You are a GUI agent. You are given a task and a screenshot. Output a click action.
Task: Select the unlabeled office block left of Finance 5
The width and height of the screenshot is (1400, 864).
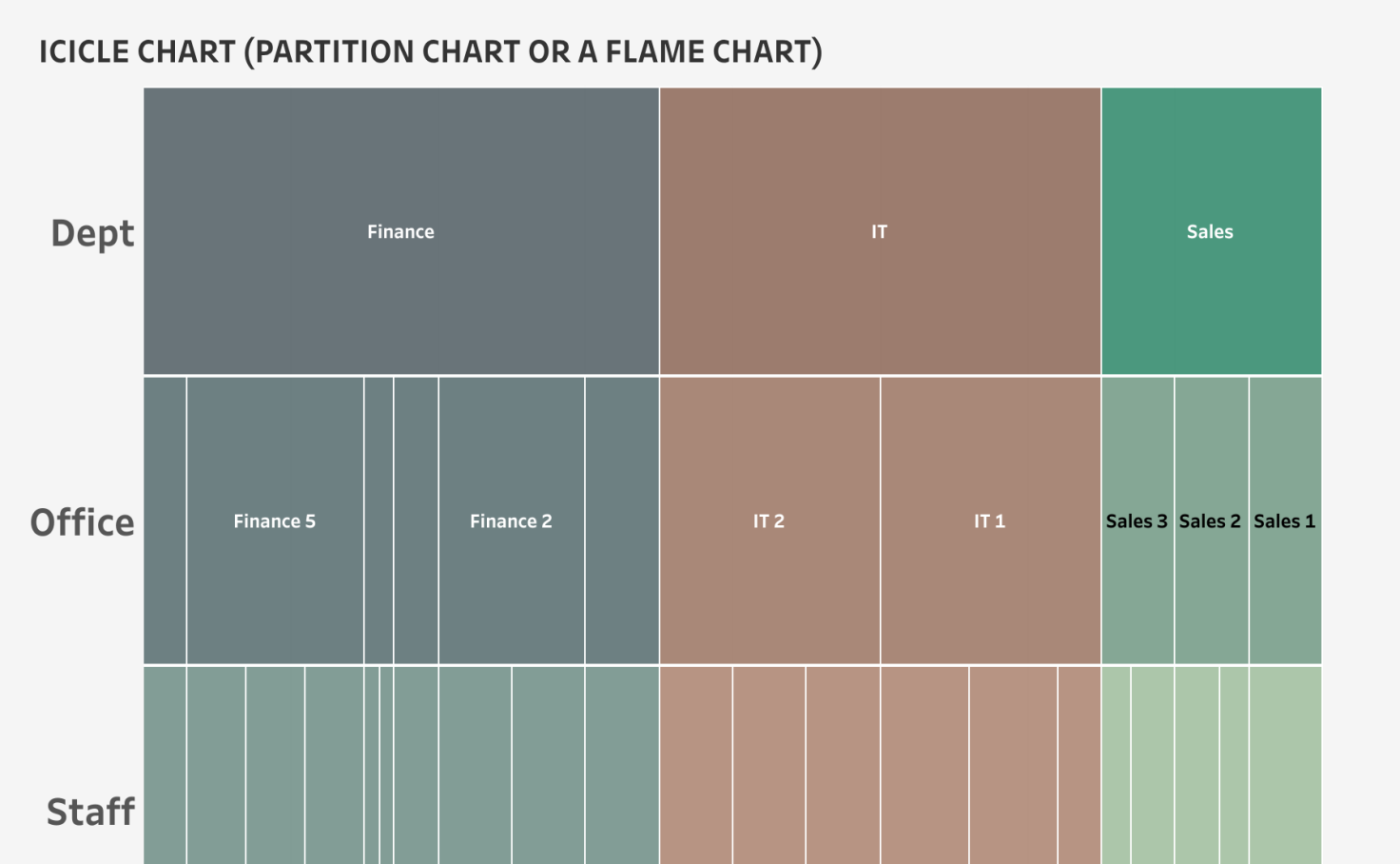point(165,520)
